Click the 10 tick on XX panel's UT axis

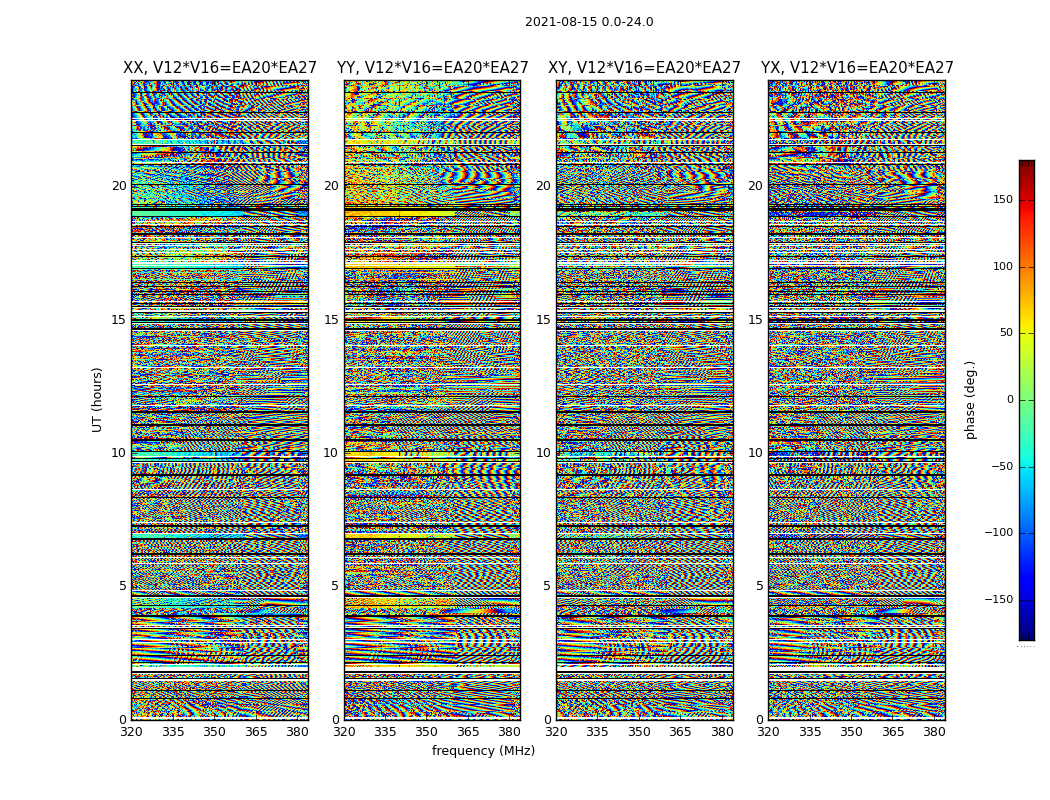click(x=119, y=453)
